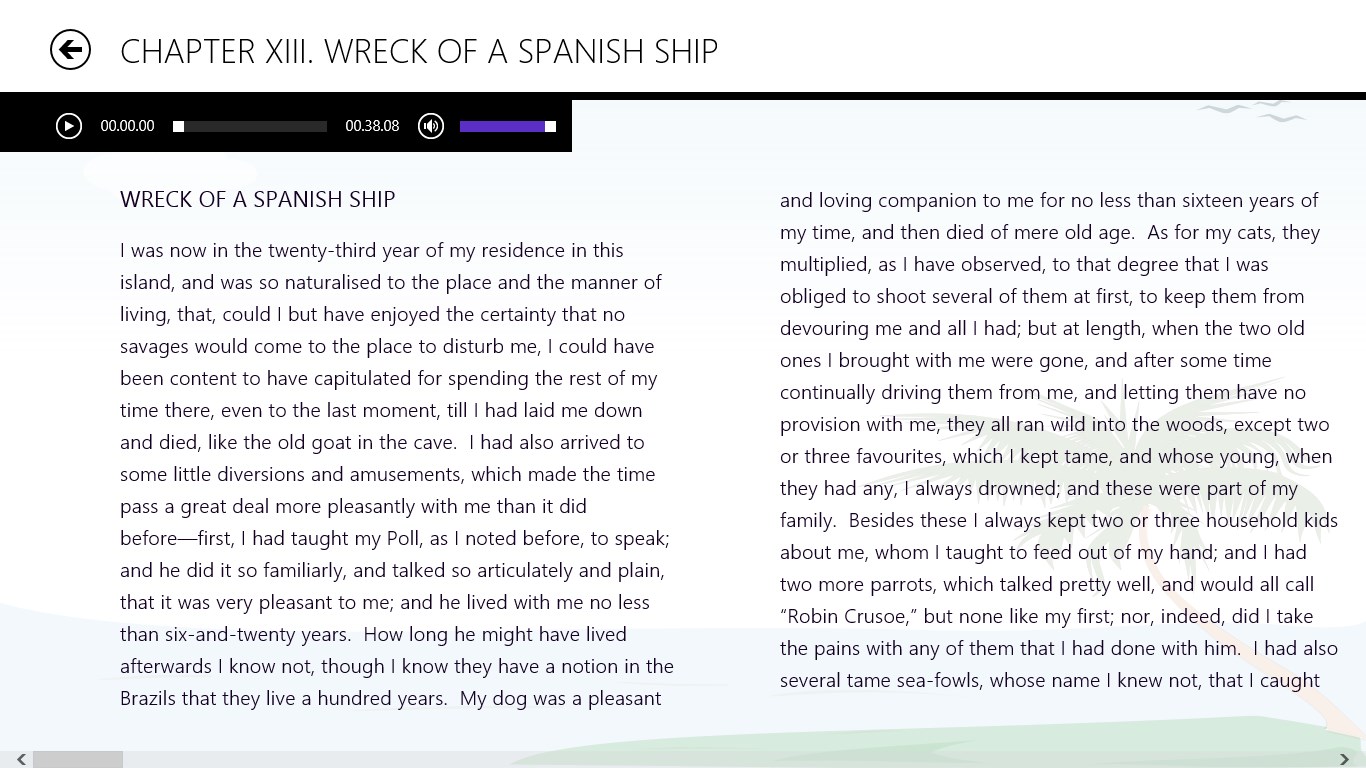Image resolution: width=1366 pixels, height=768 pixels.
Task: Mute the audio with speaker icon
Action: (x=431, y=126)
